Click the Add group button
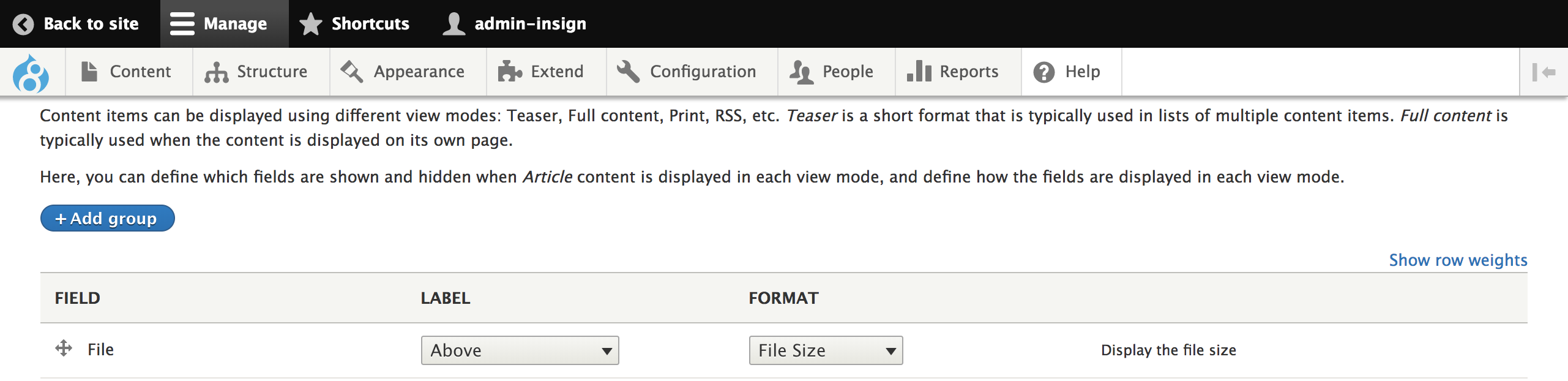 tap(108, 218)
